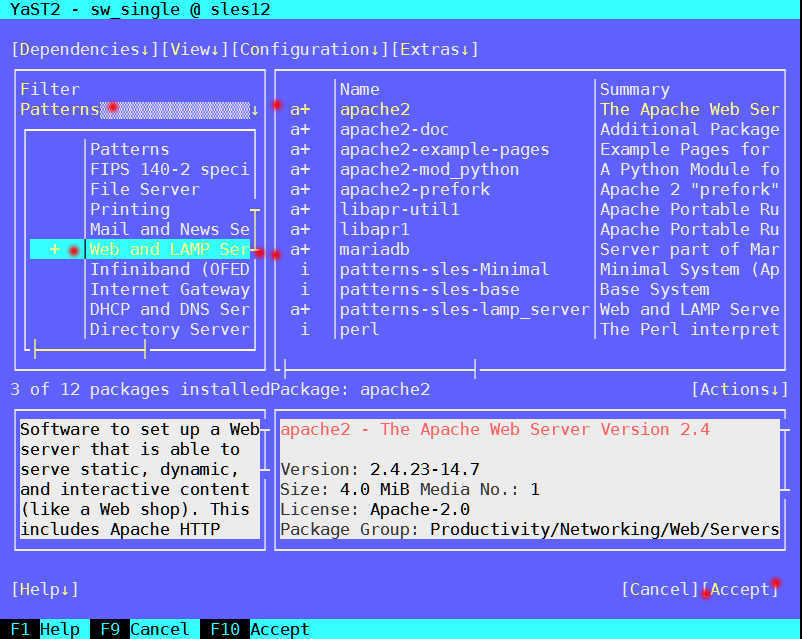Select the File Server pattern

[145, 189]
